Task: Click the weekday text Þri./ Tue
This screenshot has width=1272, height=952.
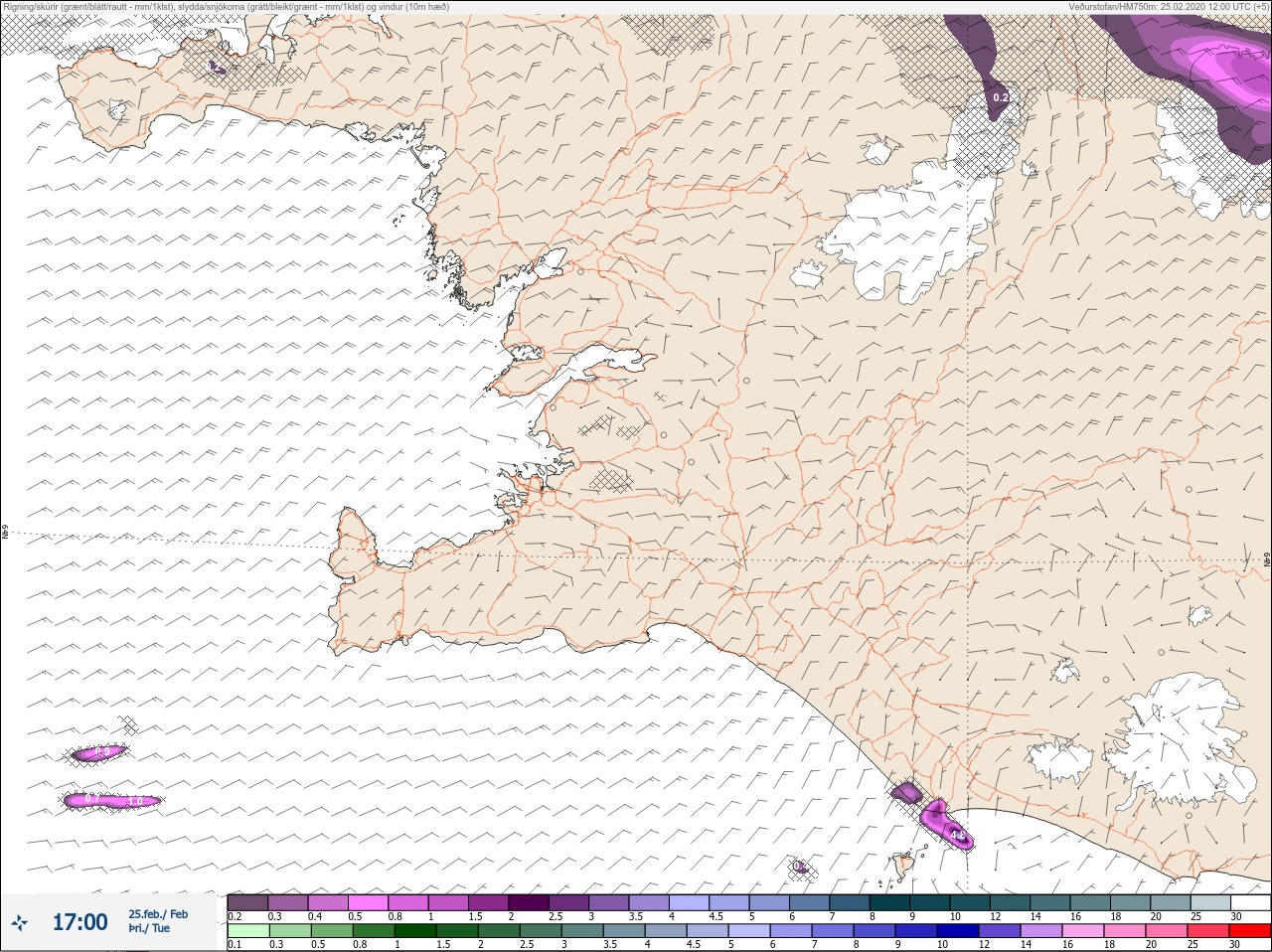Action: [149, 928]
